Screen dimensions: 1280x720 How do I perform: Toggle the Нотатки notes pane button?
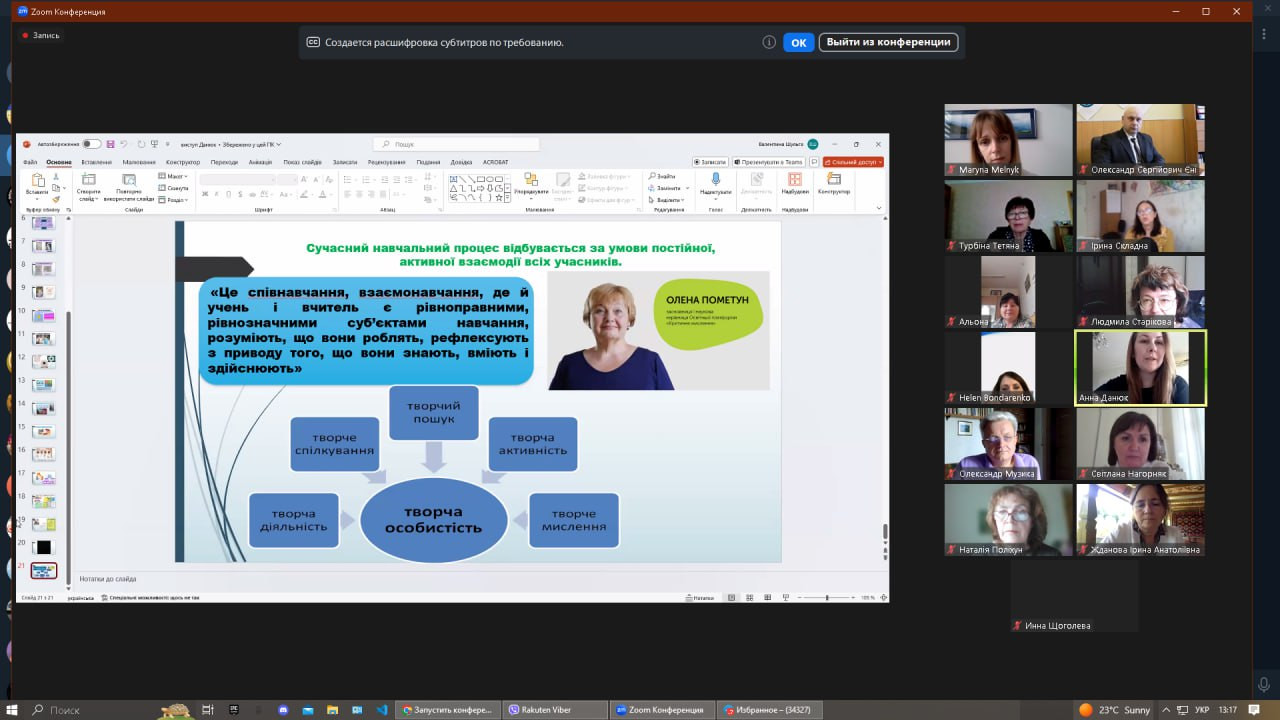[x=703, y=598]
